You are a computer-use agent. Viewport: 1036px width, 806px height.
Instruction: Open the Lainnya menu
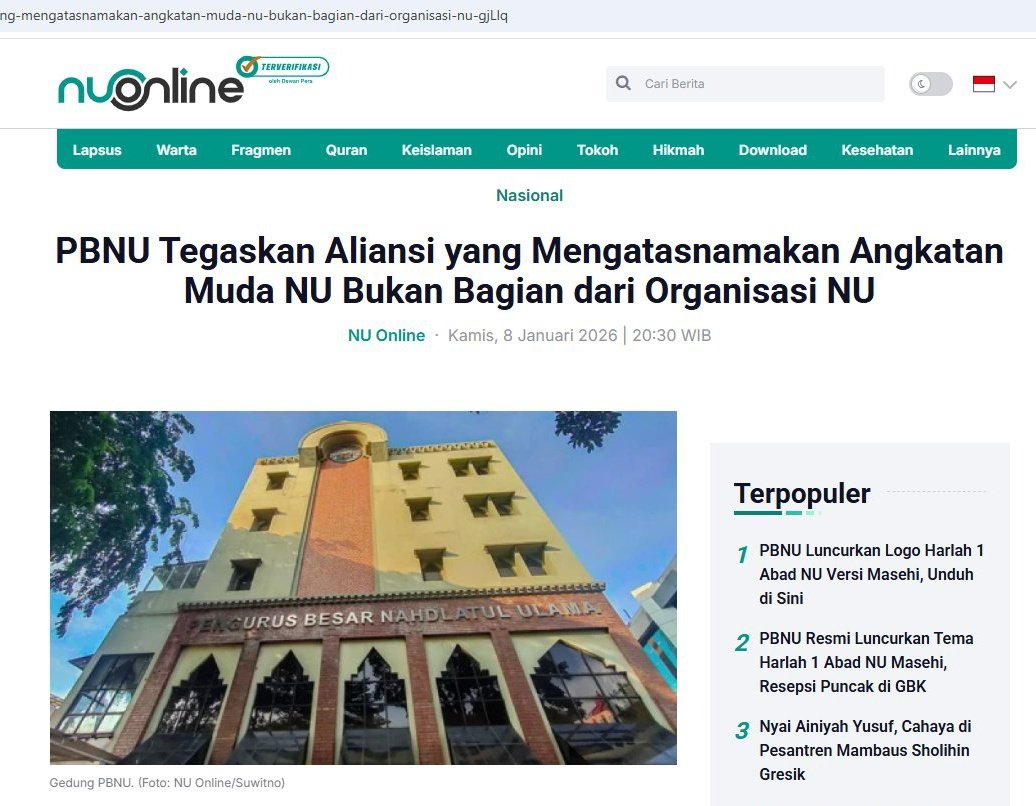[974, 149]
